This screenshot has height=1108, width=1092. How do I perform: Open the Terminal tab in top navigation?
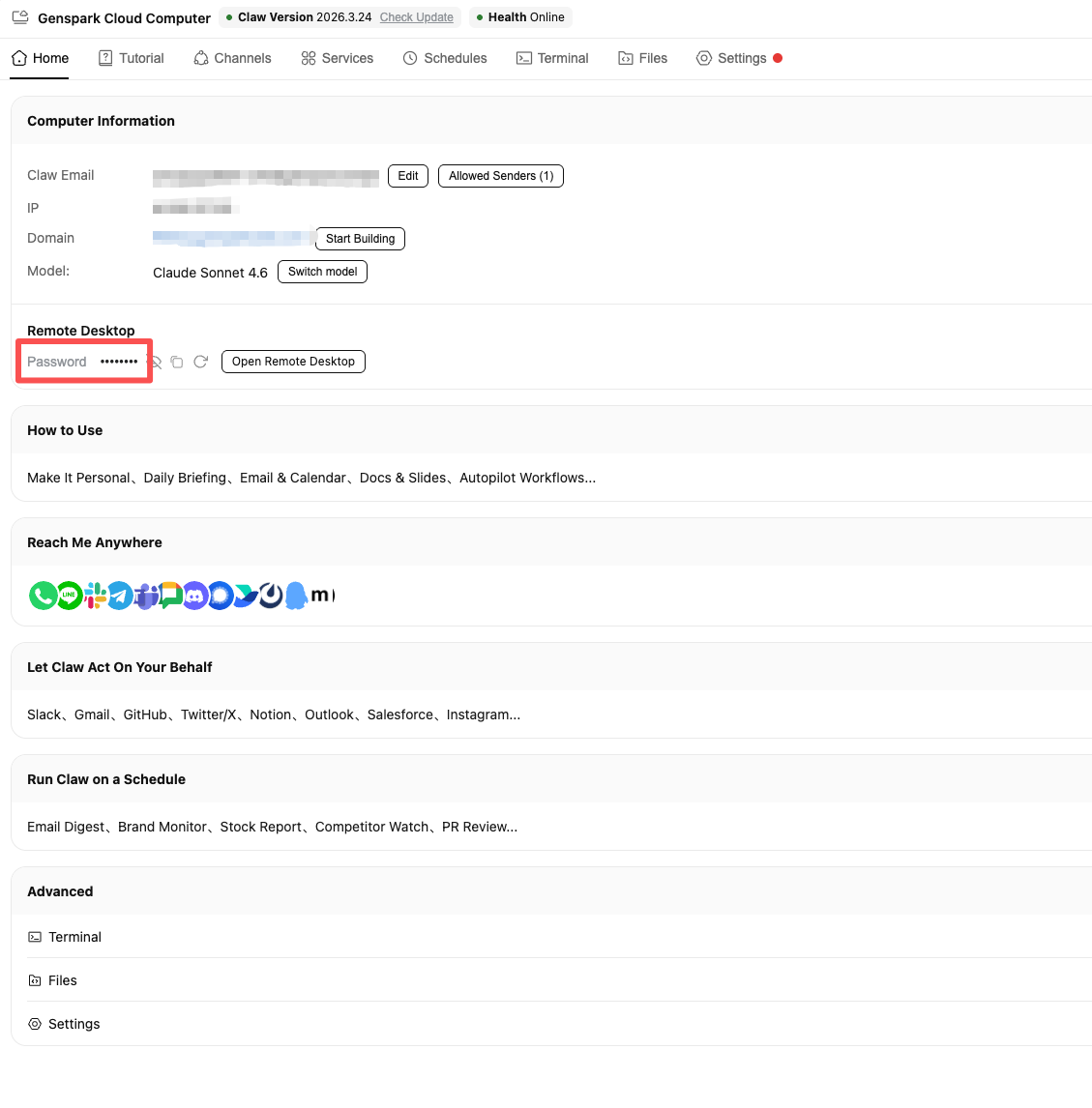point(552,58)
